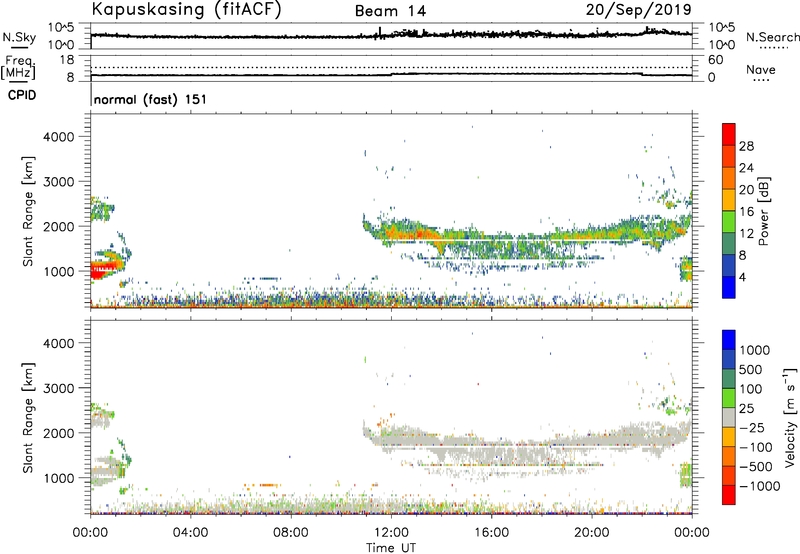
Task: Click the noise trace in N.Sky panel
Action: [x=391, y=34]
